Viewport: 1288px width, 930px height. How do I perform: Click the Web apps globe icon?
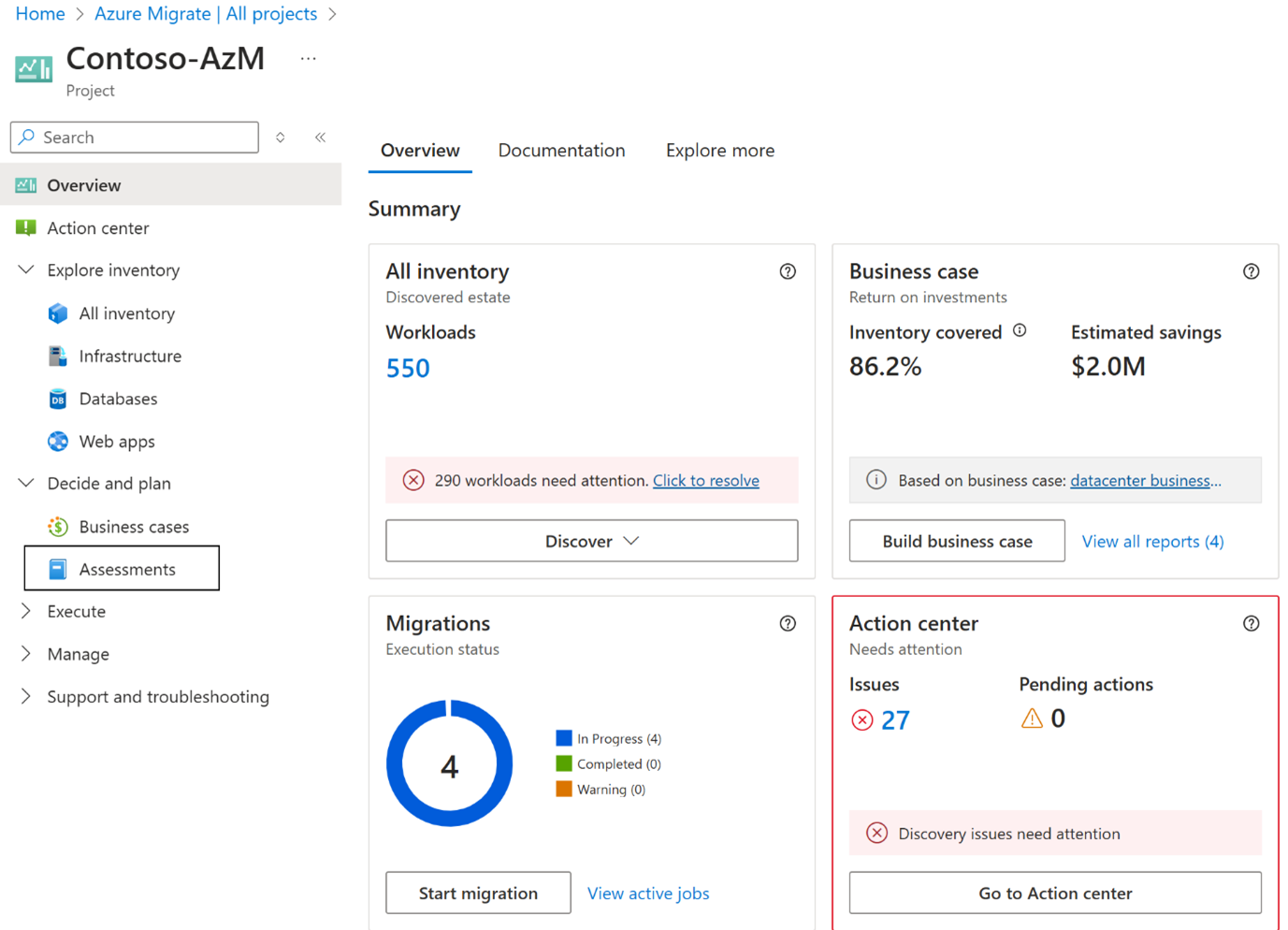pos(58,442)
